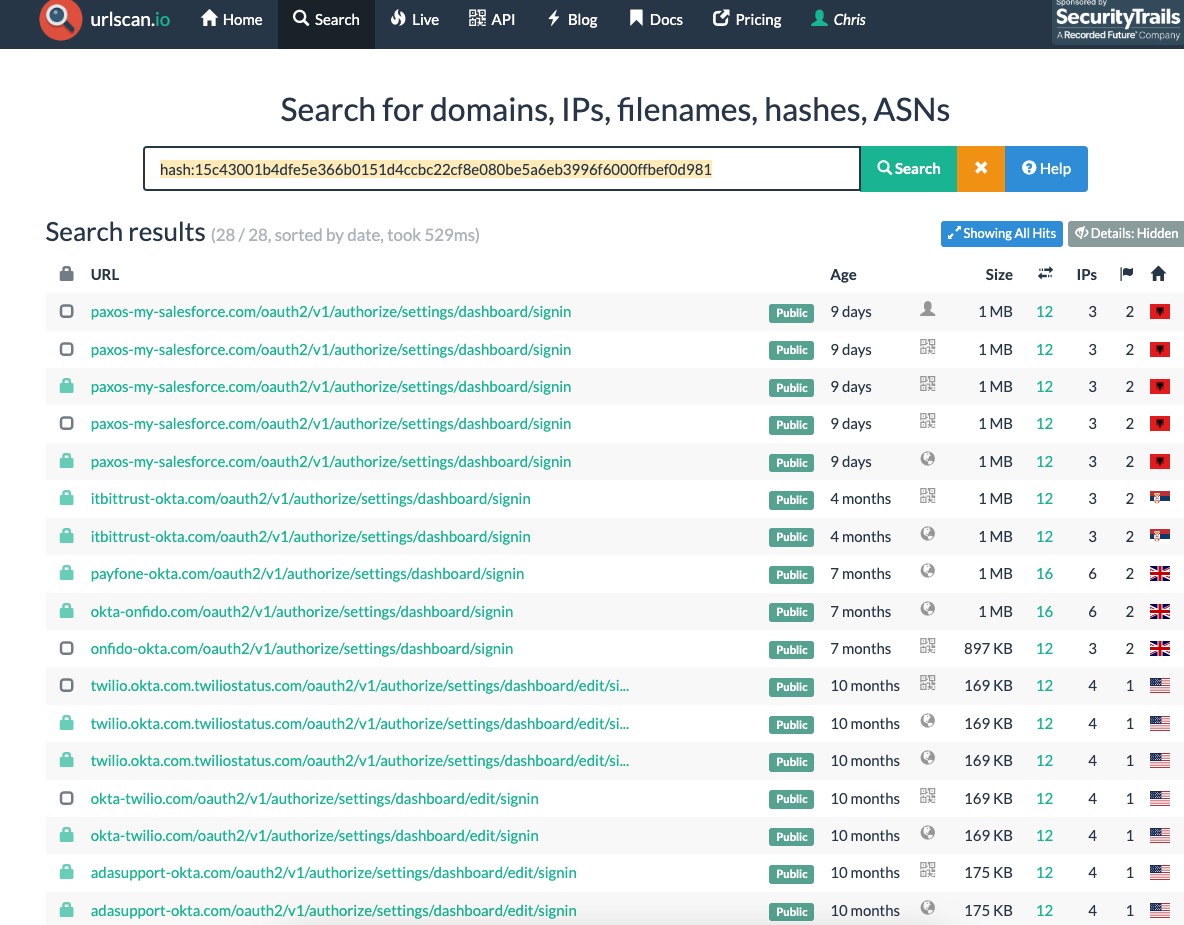
Task: Open itbittrust-okta URL in row with QR icon
Action: click(x=310, y=498)
